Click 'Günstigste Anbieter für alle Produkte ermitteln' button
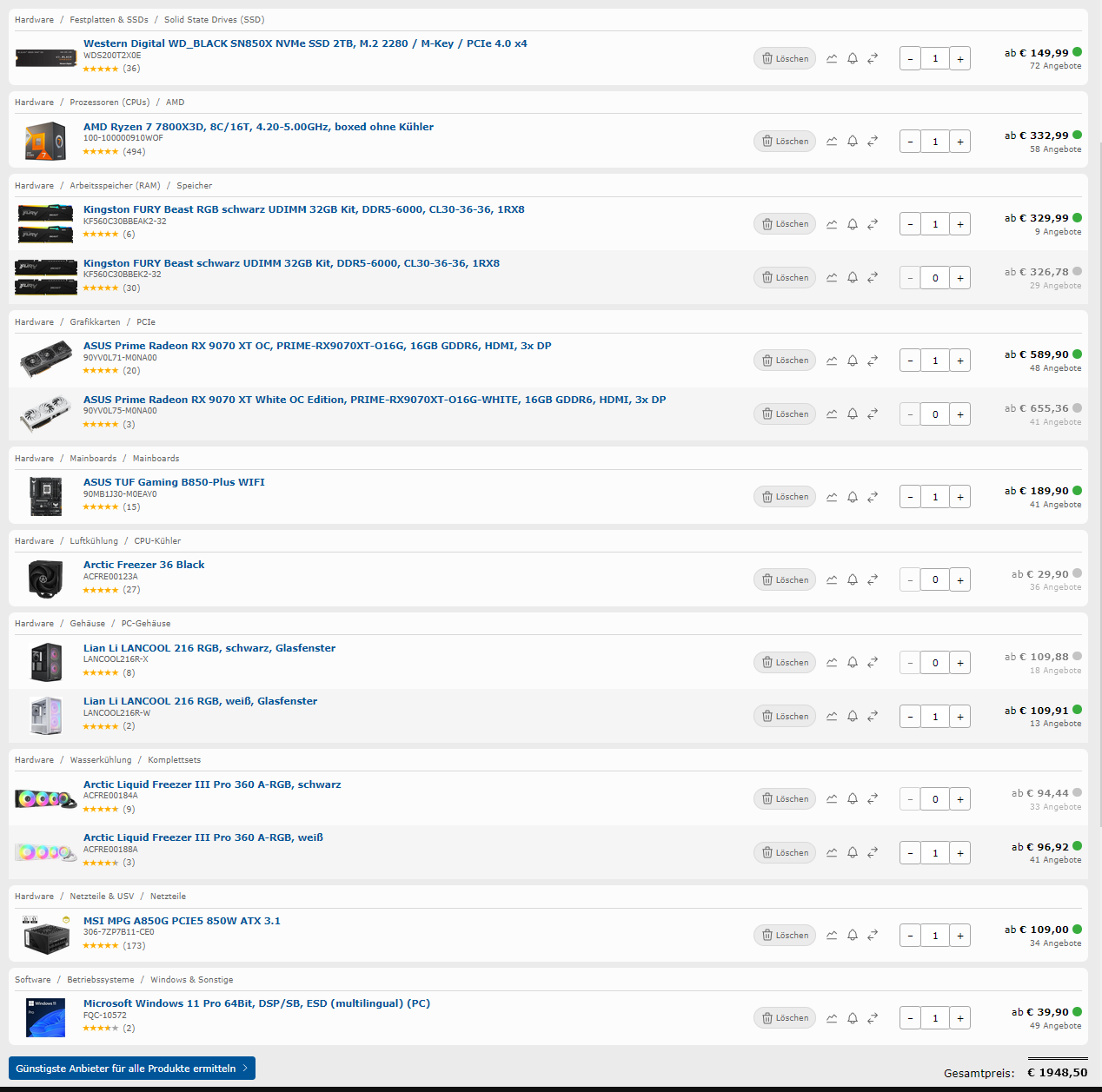Screen dimensions: 1102x1092 [x=132, y=1069]
